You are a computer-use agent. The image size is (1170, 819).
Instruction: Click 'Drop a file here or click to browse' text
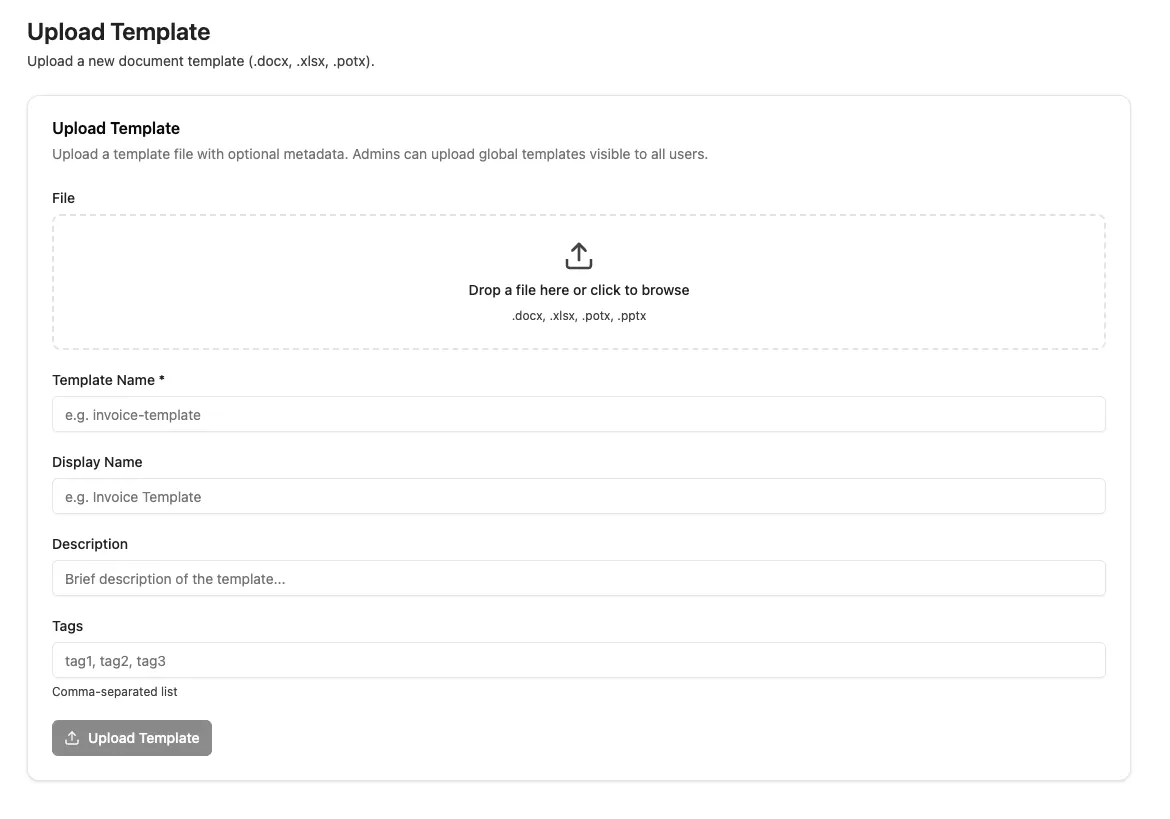point(578,290)
